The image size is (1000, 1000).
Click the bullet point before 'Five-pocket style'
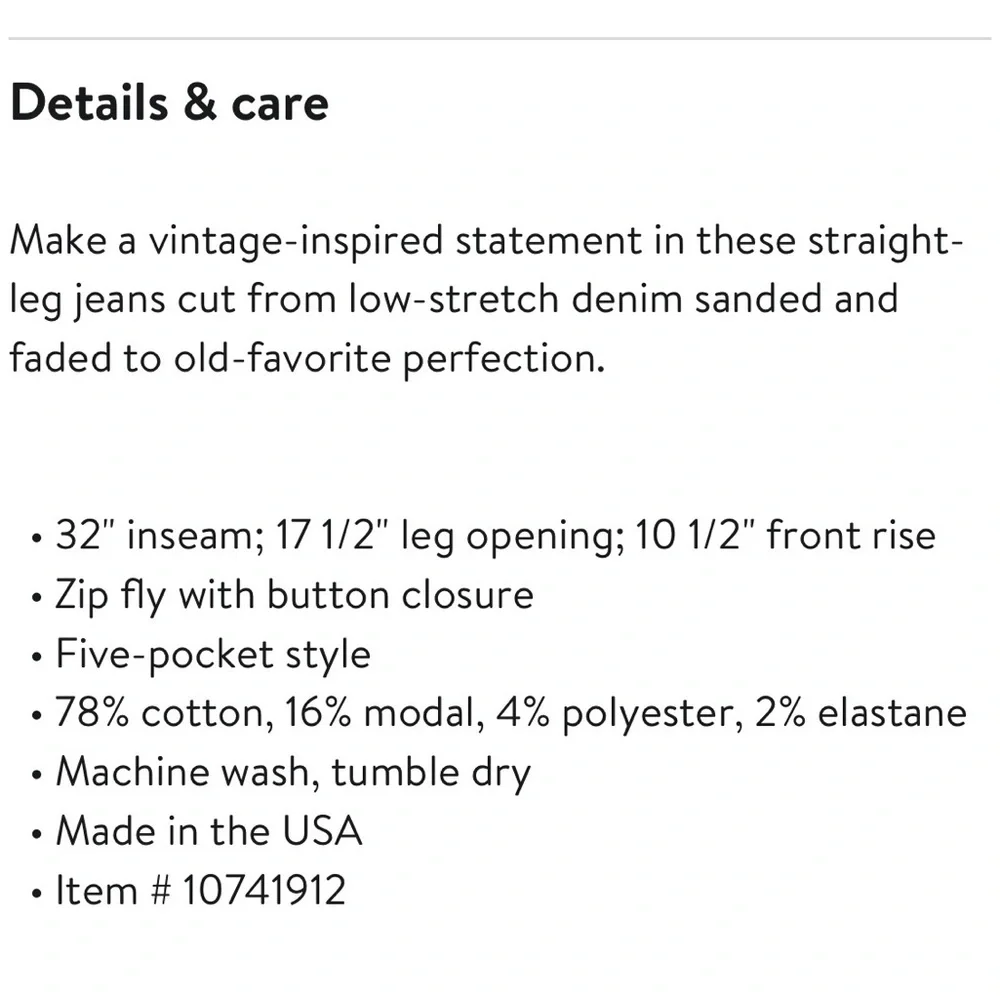pos(37,657)
